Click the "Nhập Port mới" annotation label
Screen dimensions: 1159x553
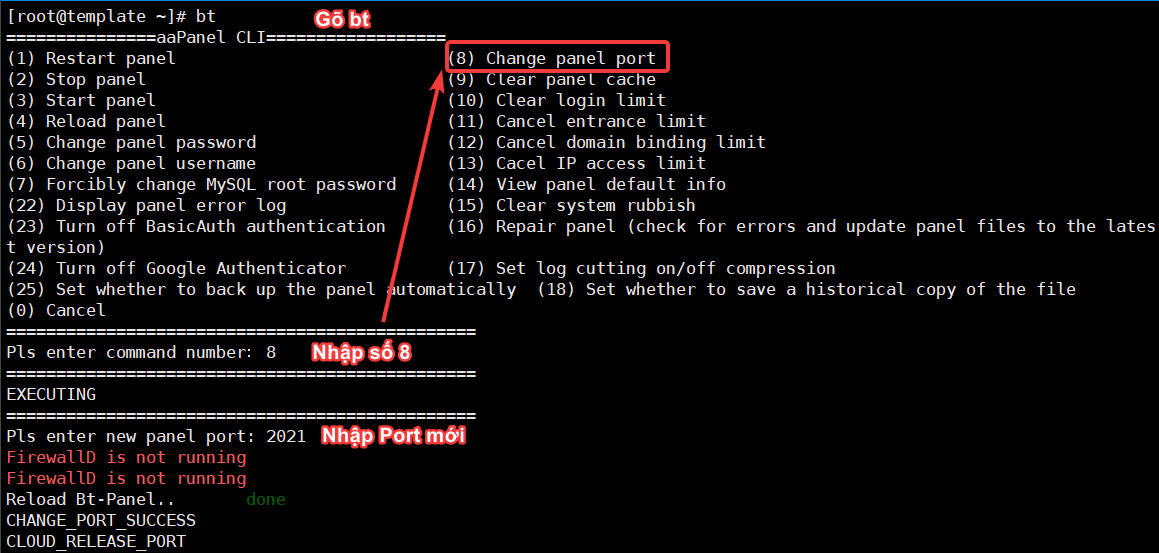pos(393,436)
